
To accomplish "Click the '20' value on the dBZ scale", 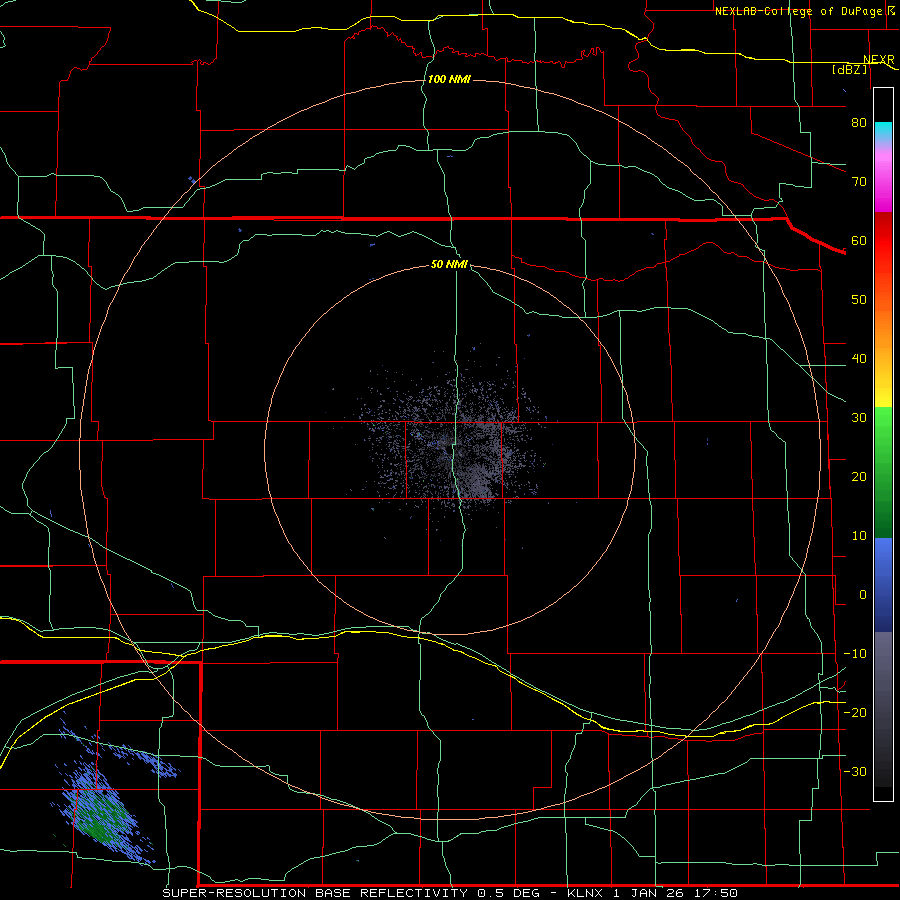I will (859, 476).
